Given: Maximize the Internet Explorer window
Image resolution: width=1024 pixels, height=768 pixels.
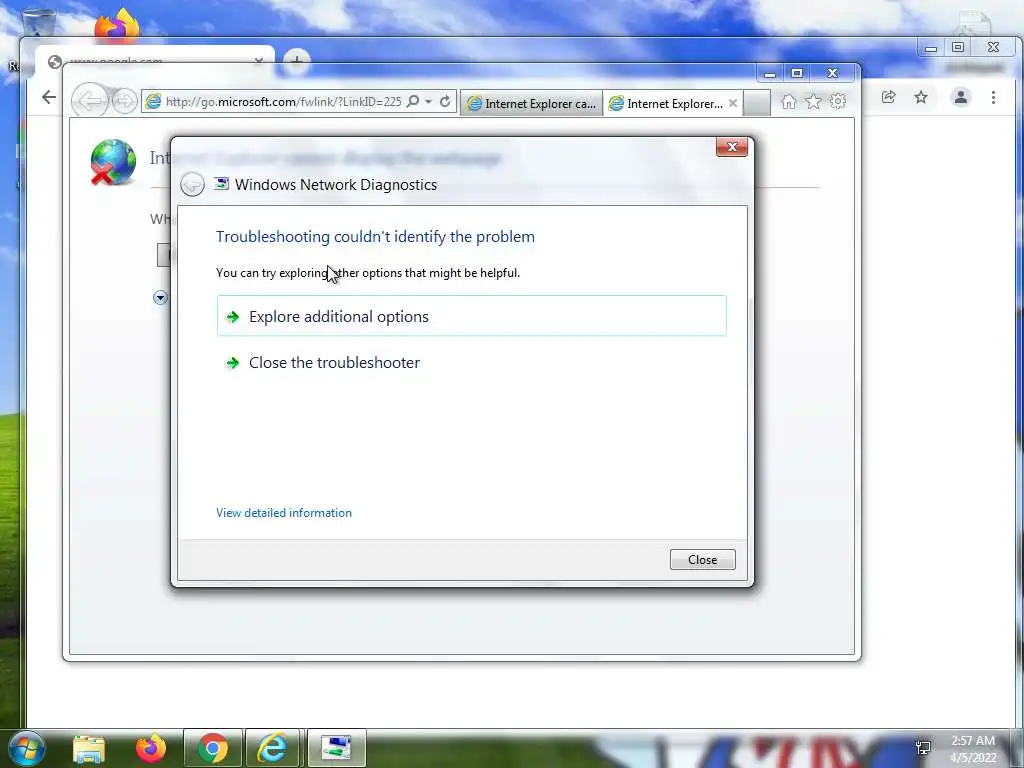Looking at the screenshot, I should pos(797,74).
